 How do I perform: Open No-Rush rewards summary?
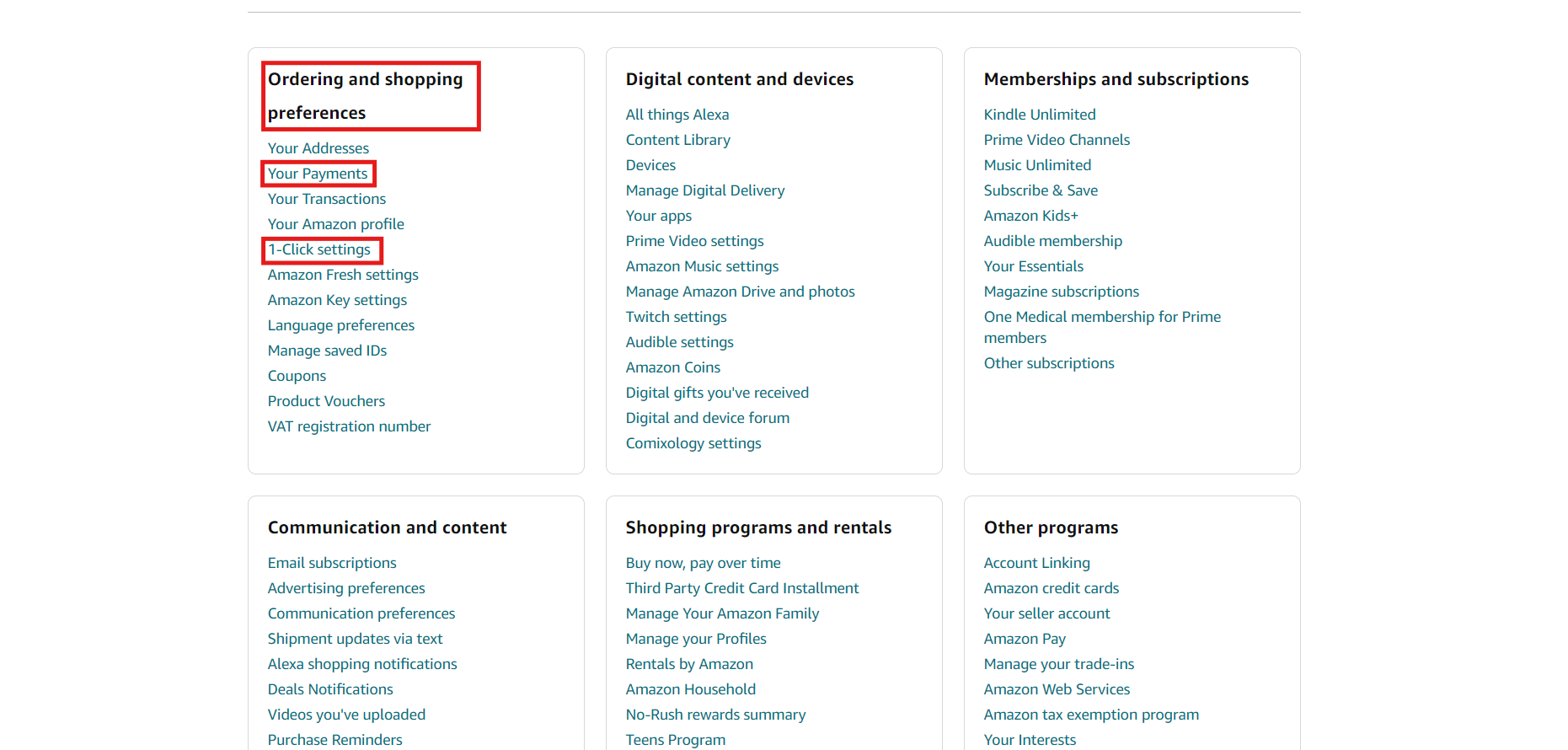click(x=715, y=715)
